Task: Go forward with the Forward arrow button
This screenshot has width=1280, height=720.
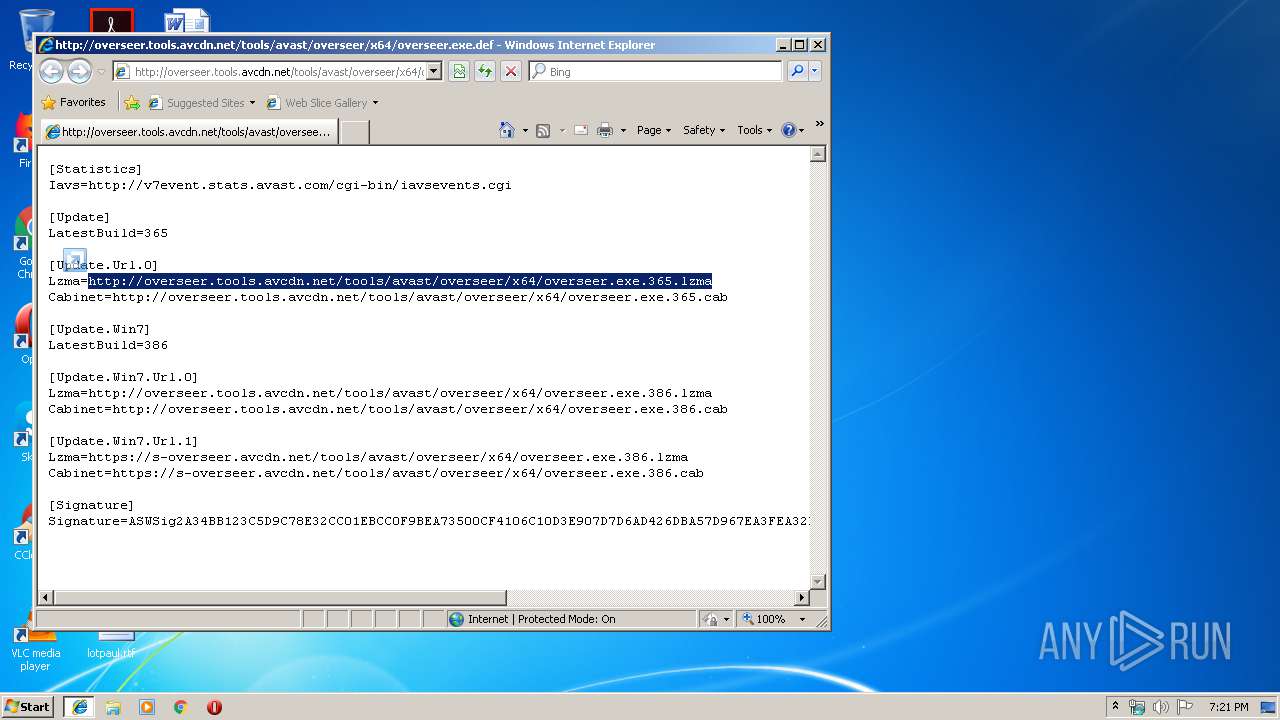Action: pyautogui.click(x=79, y=71)
